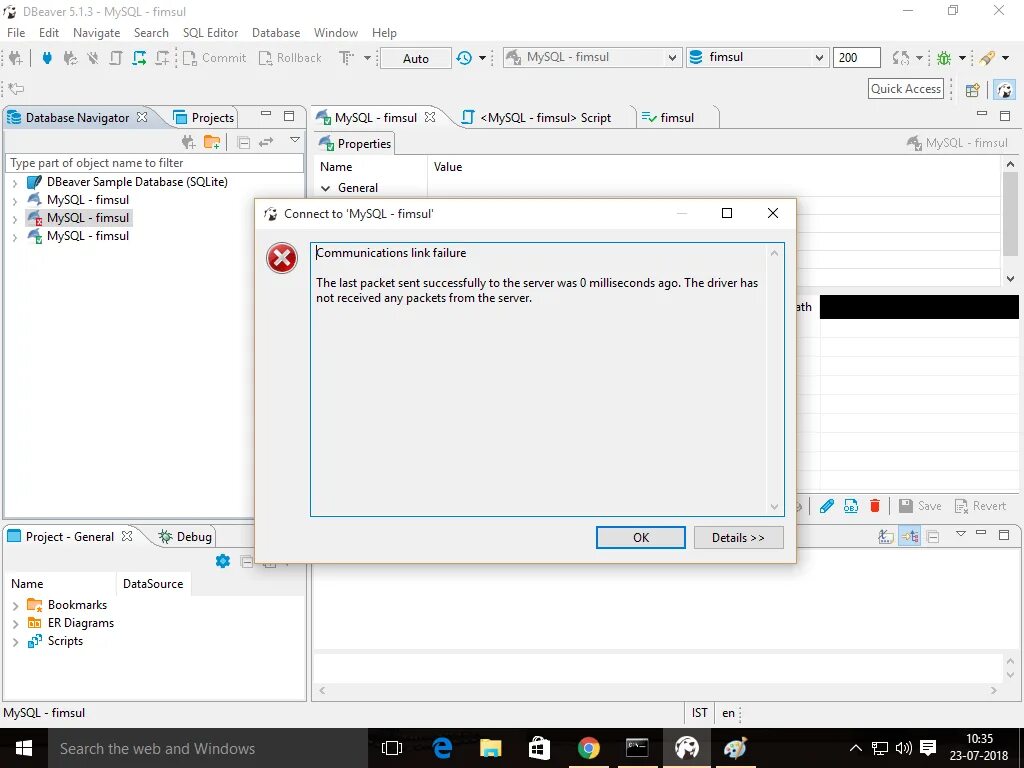Viewport: 1024px width, 768px height.
Task: Click the New SQL script plus icon
Action: pos(163,57)
